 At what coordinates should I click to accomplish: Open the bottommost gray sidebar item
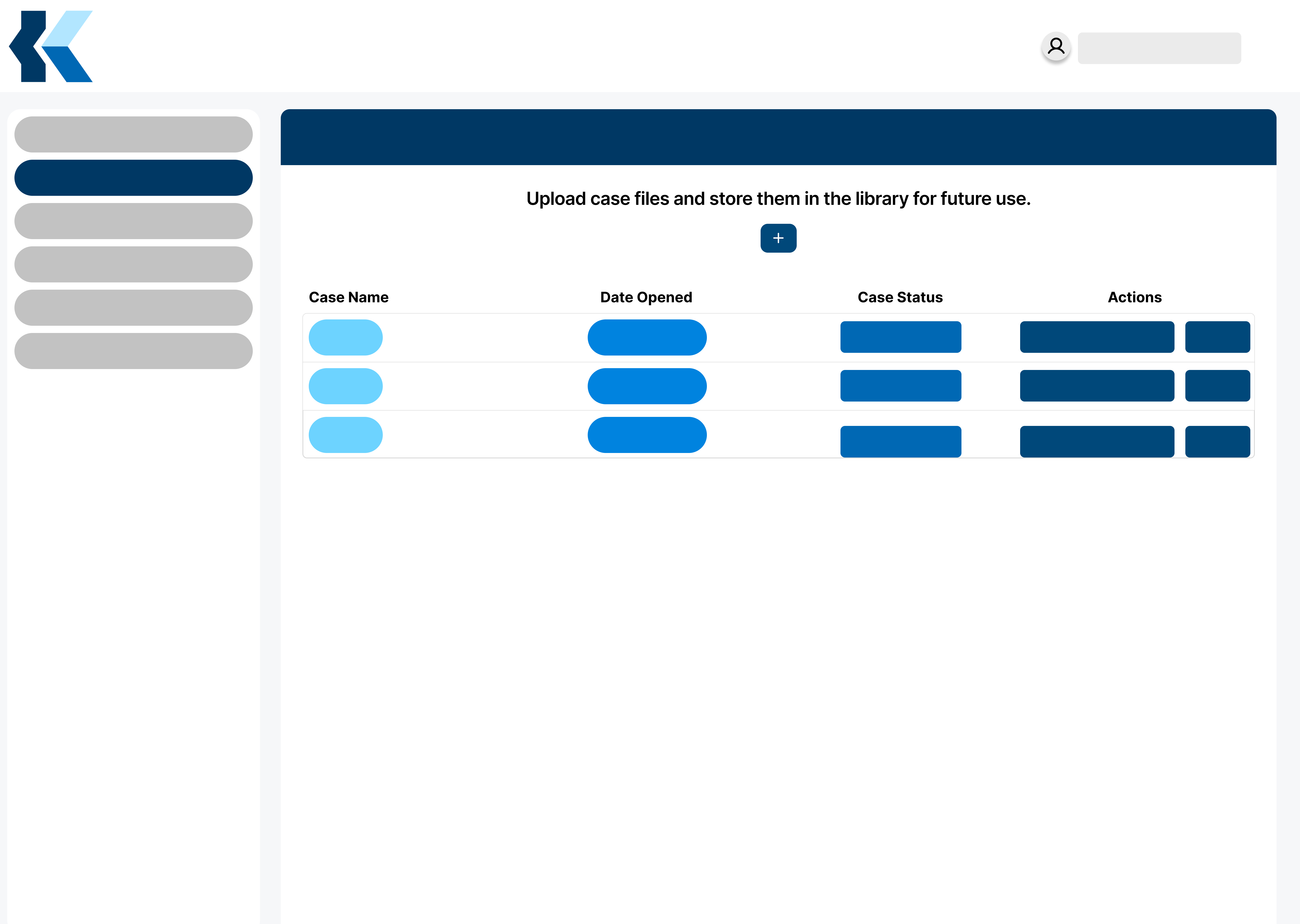[133, 351]
